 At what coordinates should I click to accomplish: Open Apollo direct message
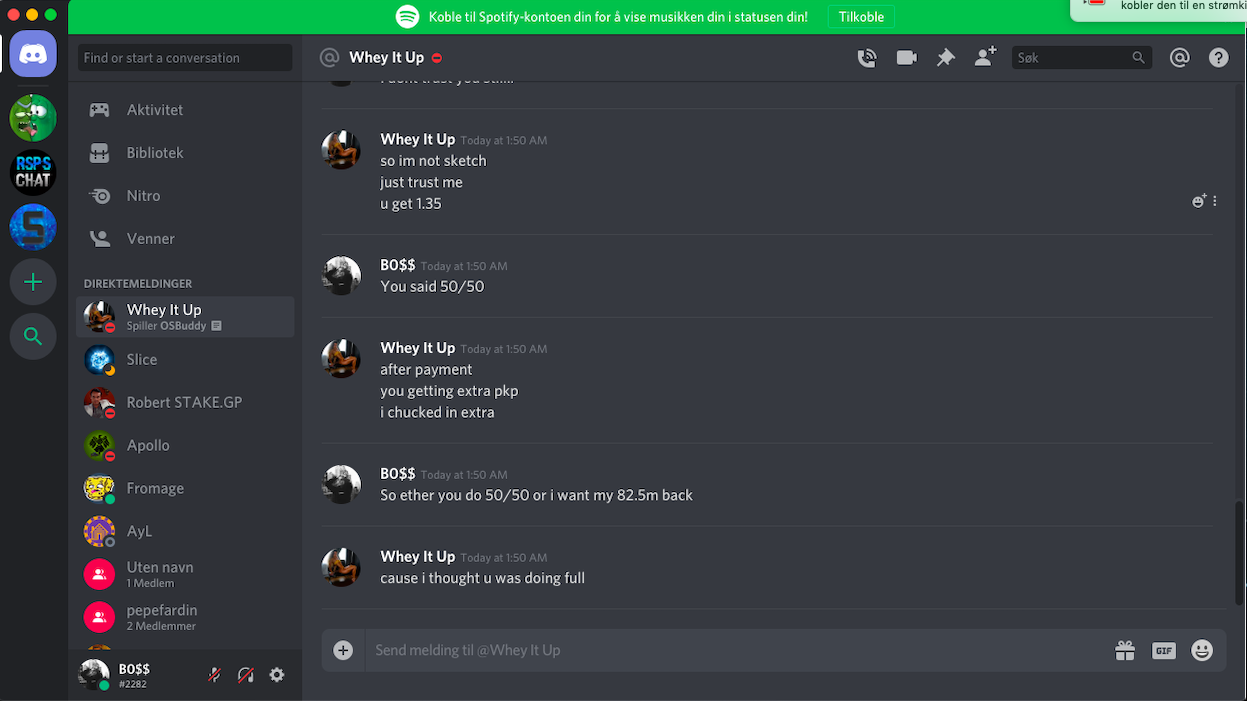click(185, 445)
